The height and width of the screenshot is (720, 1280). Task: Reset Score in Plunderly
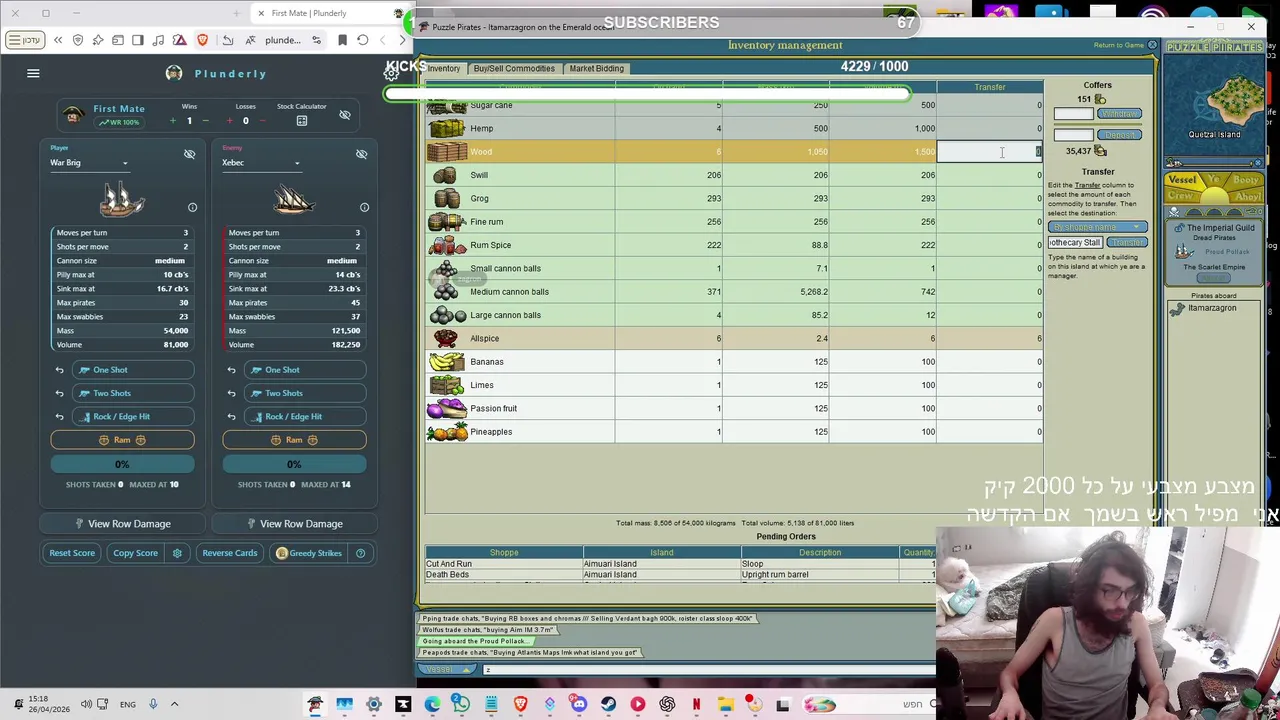coord(72,553)
